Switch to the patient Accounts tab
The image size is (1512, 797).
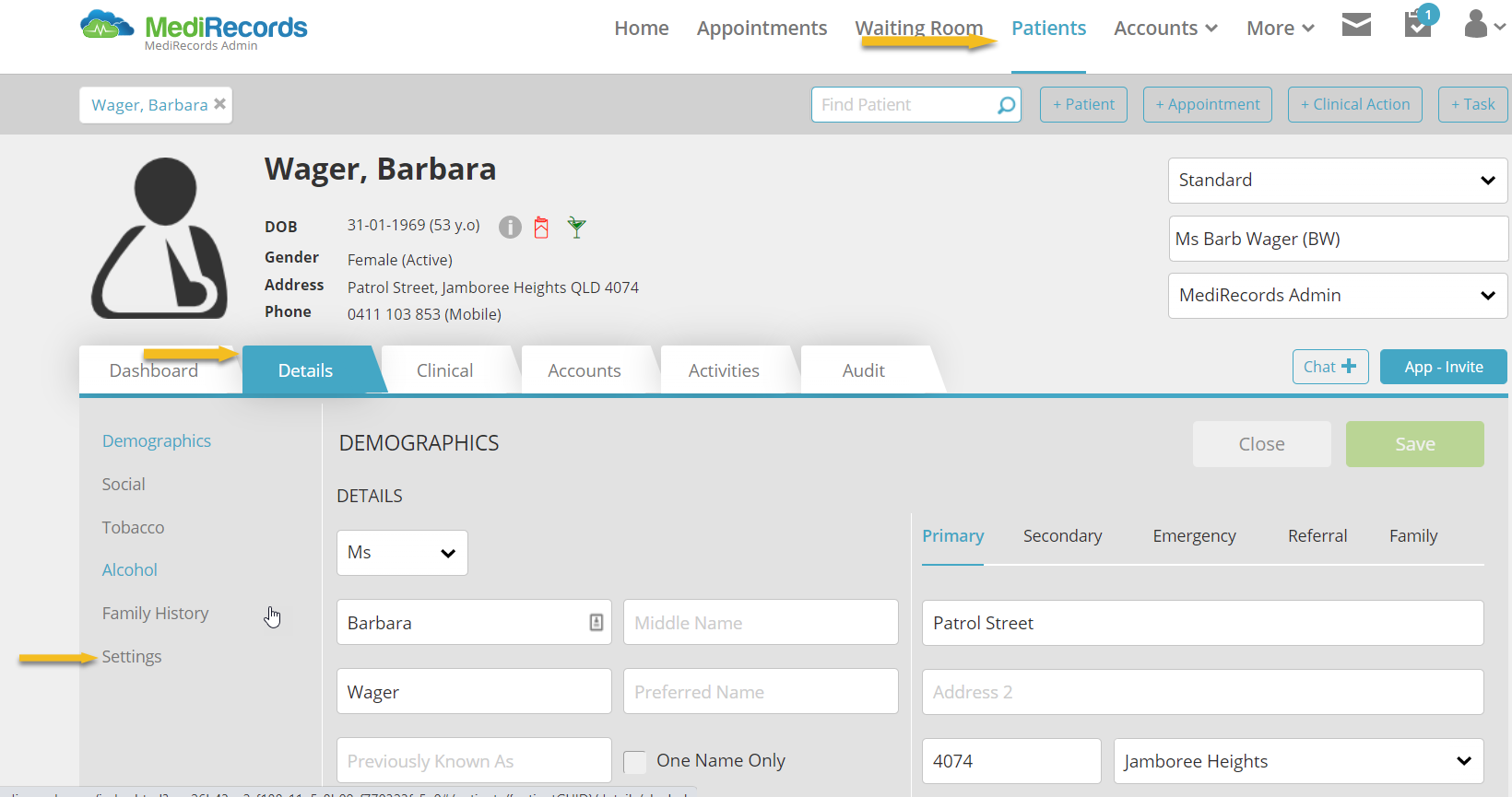point(585,370)
